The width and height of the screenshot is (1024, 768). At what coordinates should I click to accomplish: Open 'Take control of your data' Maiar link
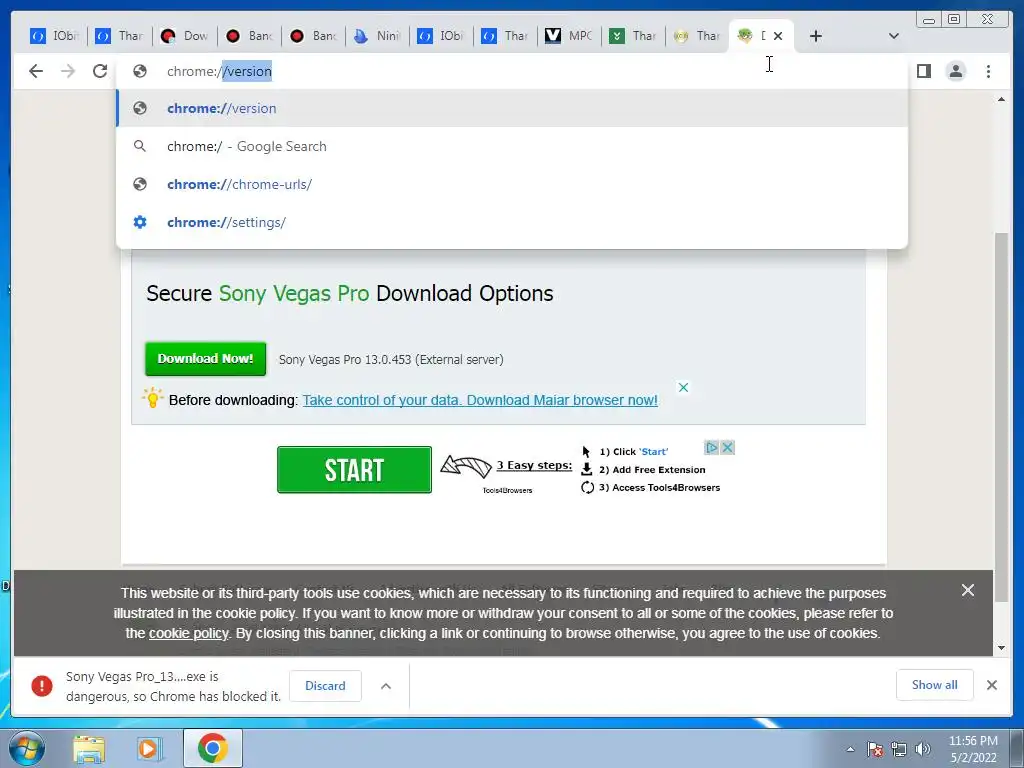(x=480, y=400)
